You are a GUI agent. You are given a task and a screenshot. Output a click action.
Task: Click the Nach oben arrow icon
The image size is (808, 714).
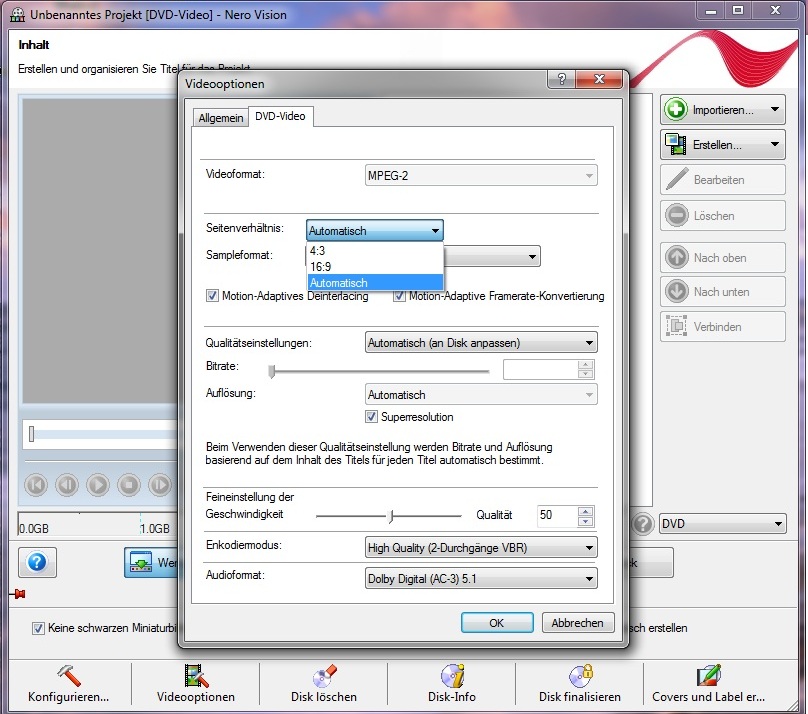tap(677, 258)
